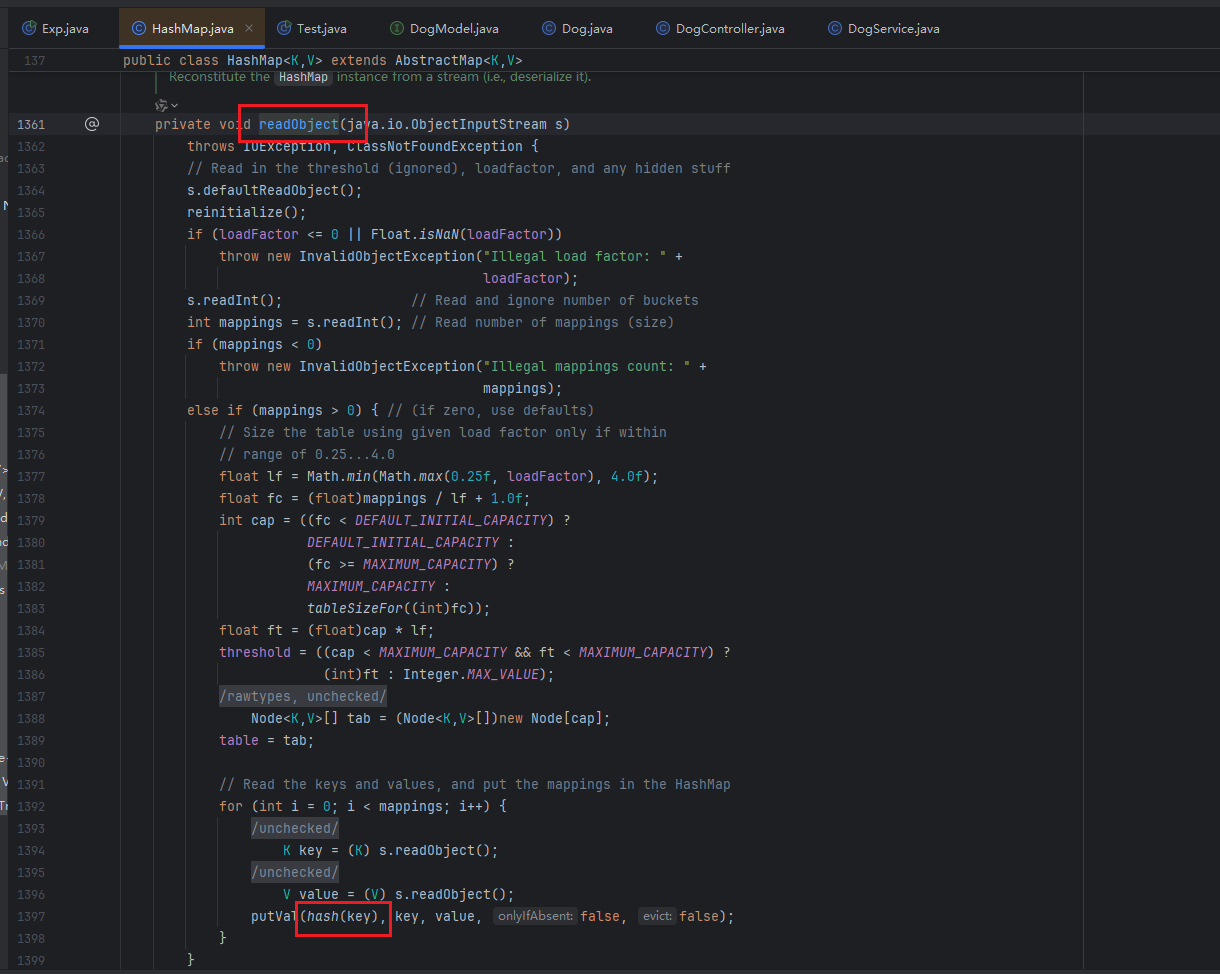
Task: Expand folded /unchecked/ annotation above V value
Action: (x=295, y=872)
